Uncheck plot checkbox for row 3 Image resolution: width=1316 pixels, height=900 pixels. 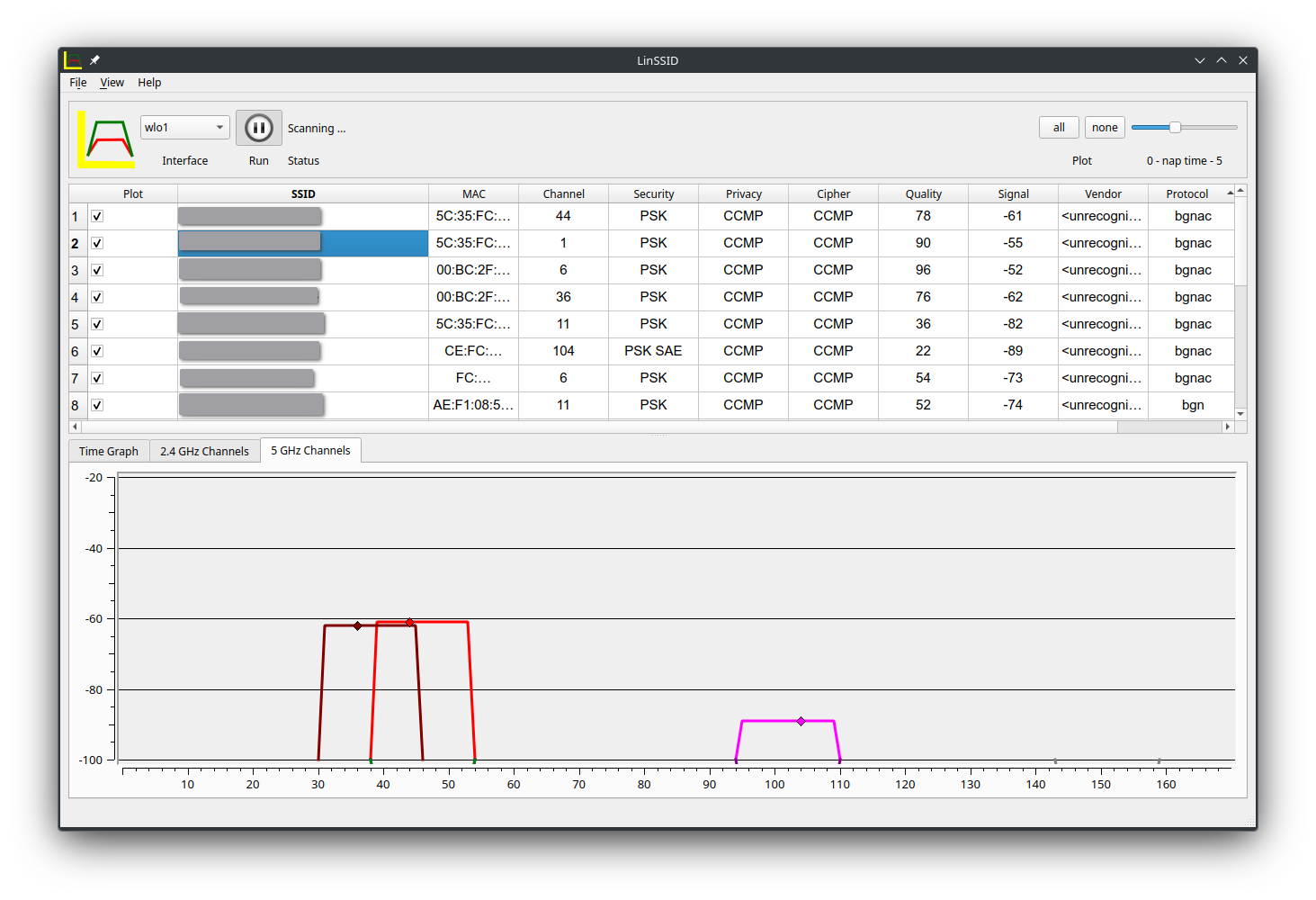coord(97,270)
